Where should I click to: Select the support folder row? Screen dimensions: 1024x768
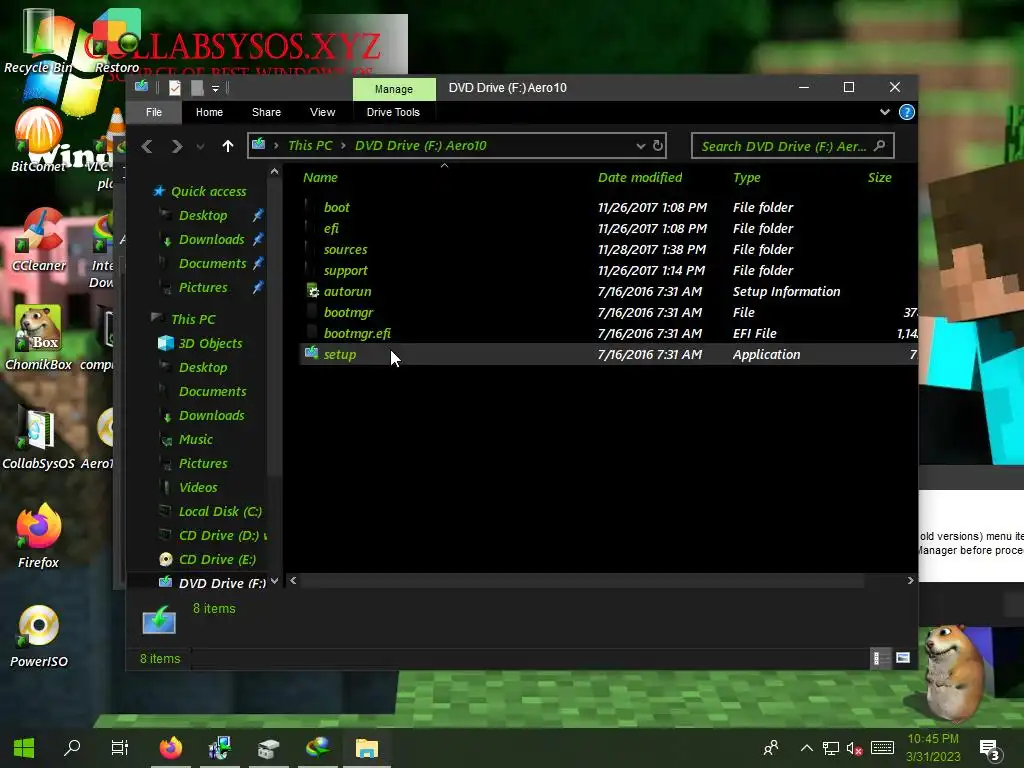click(608, 270)
